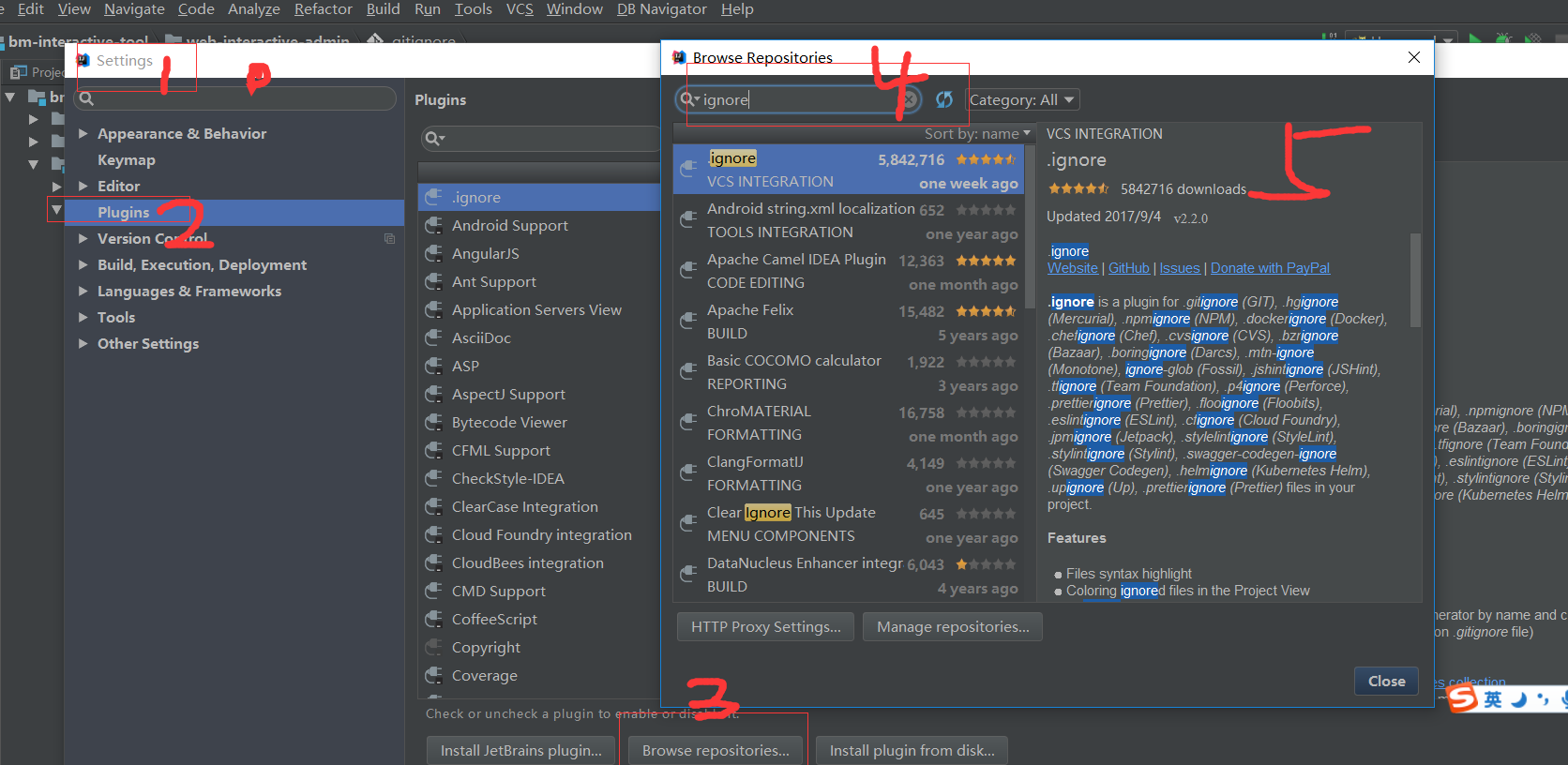Open Donate with PayPal link

click(x=1270, y=268)
